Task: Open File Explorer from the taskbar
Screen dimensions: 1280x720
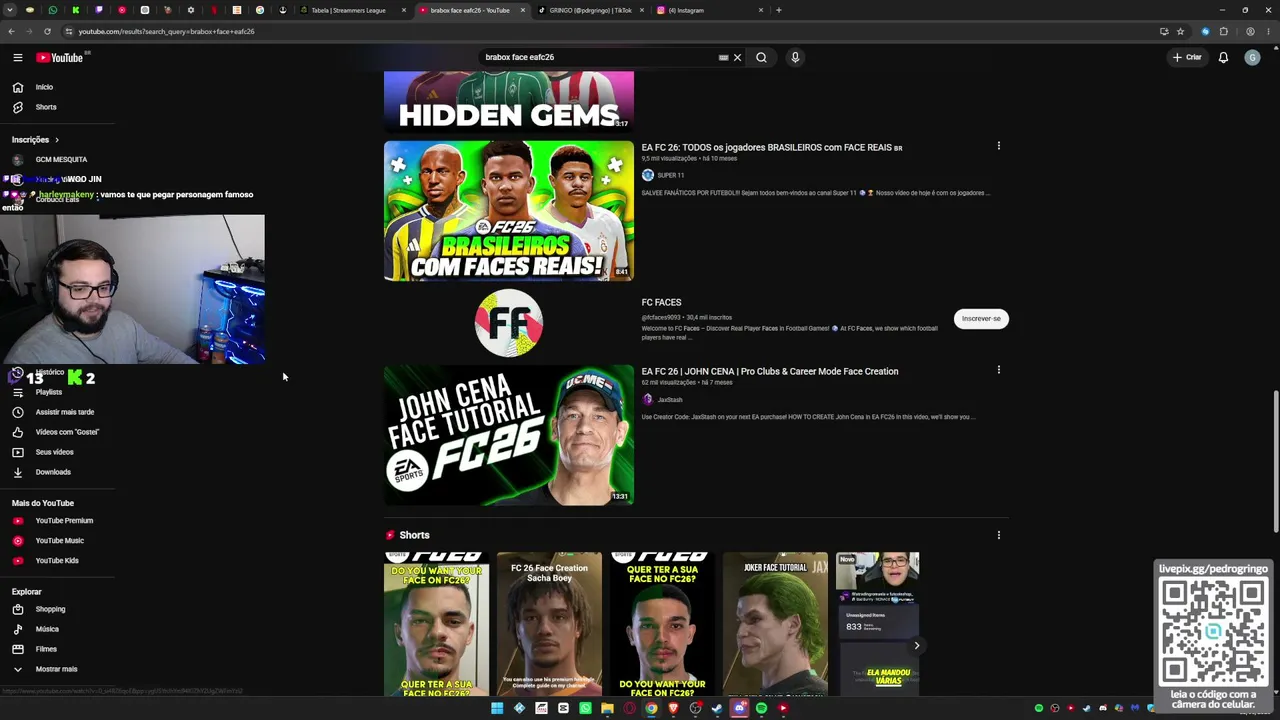Action: click(607, 708)
